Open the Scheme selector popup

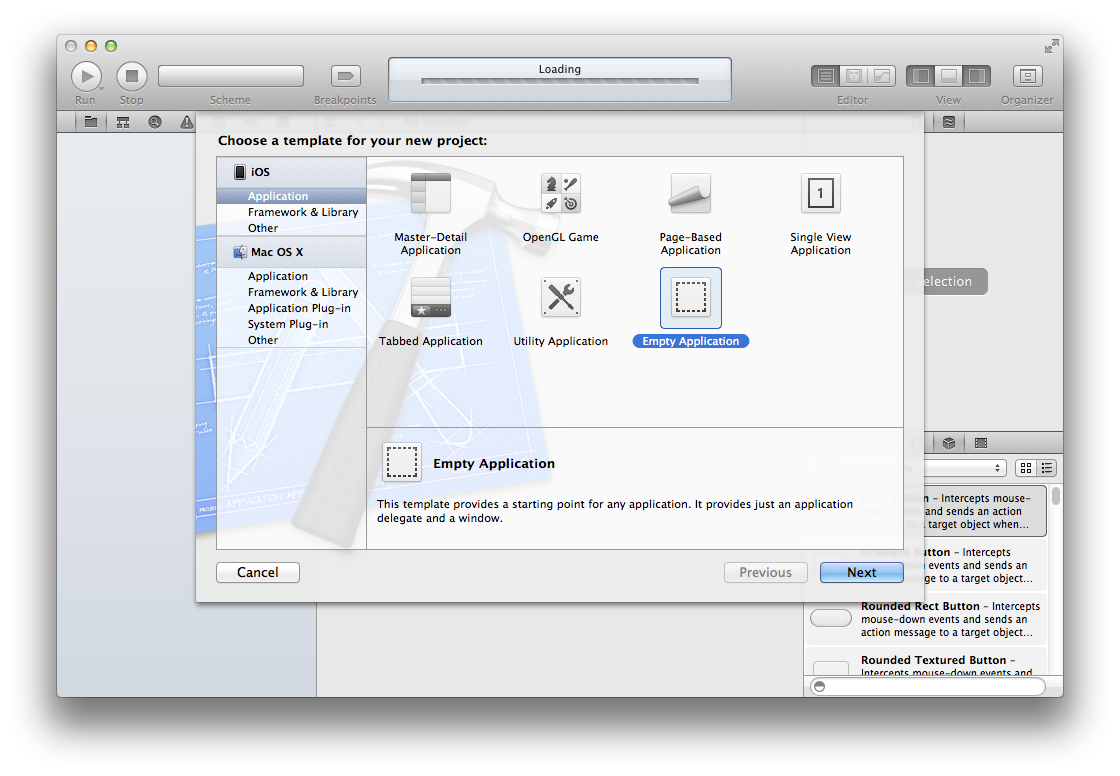231,76
